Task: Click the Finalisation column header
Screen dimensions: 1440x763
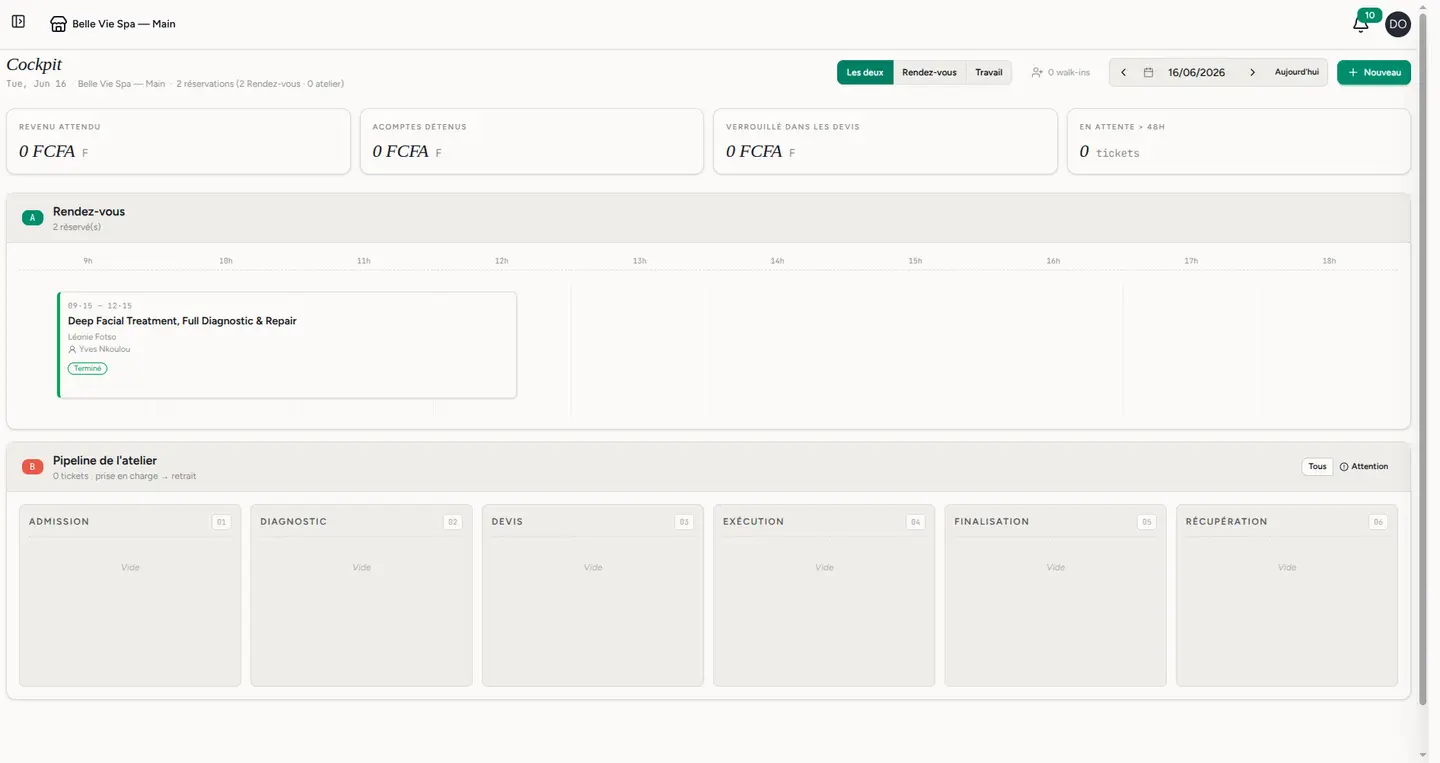Action: pyautogui.click(x=991, y=522)
